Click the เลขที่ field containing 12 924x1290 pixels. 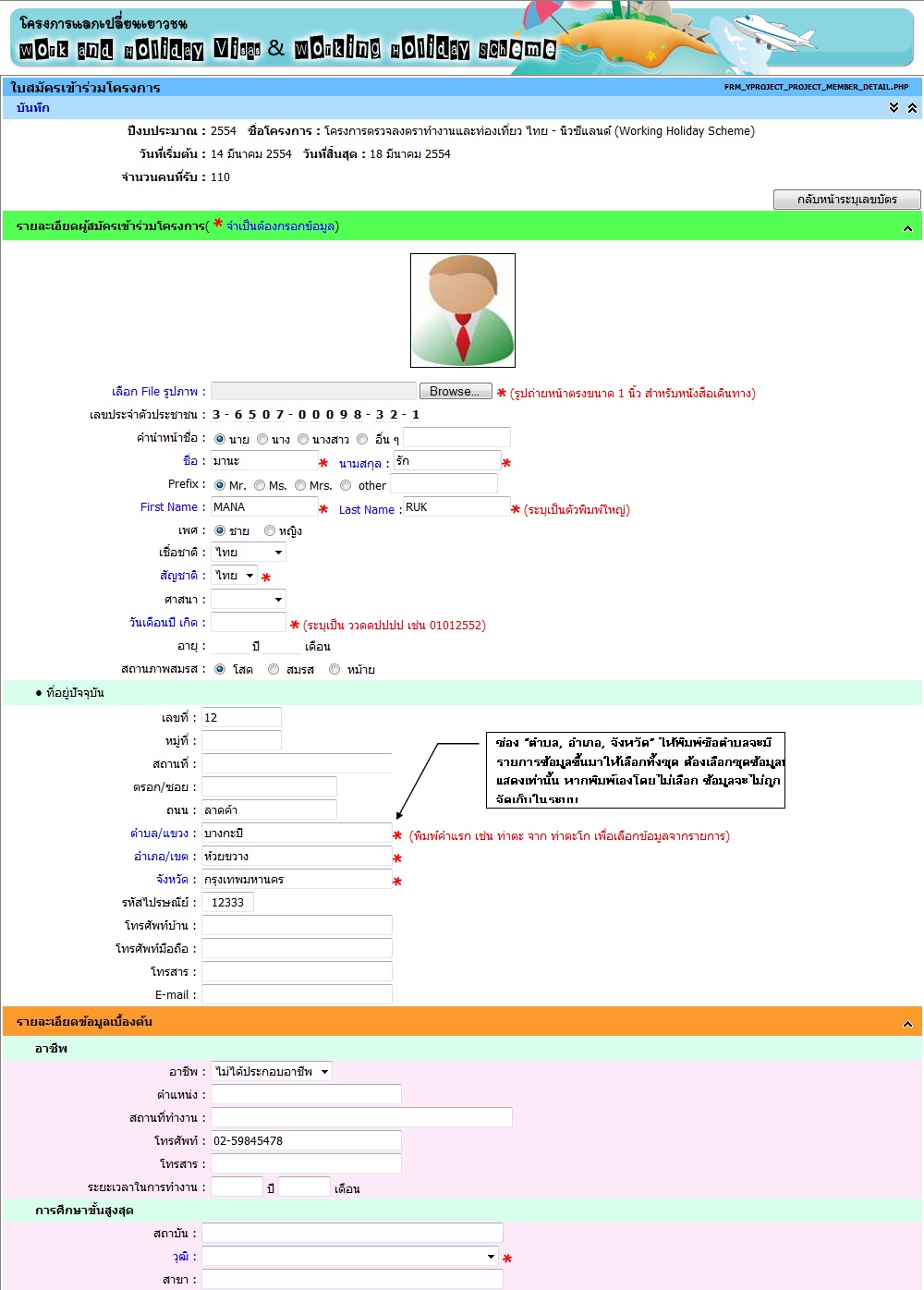tap(241, 717)
